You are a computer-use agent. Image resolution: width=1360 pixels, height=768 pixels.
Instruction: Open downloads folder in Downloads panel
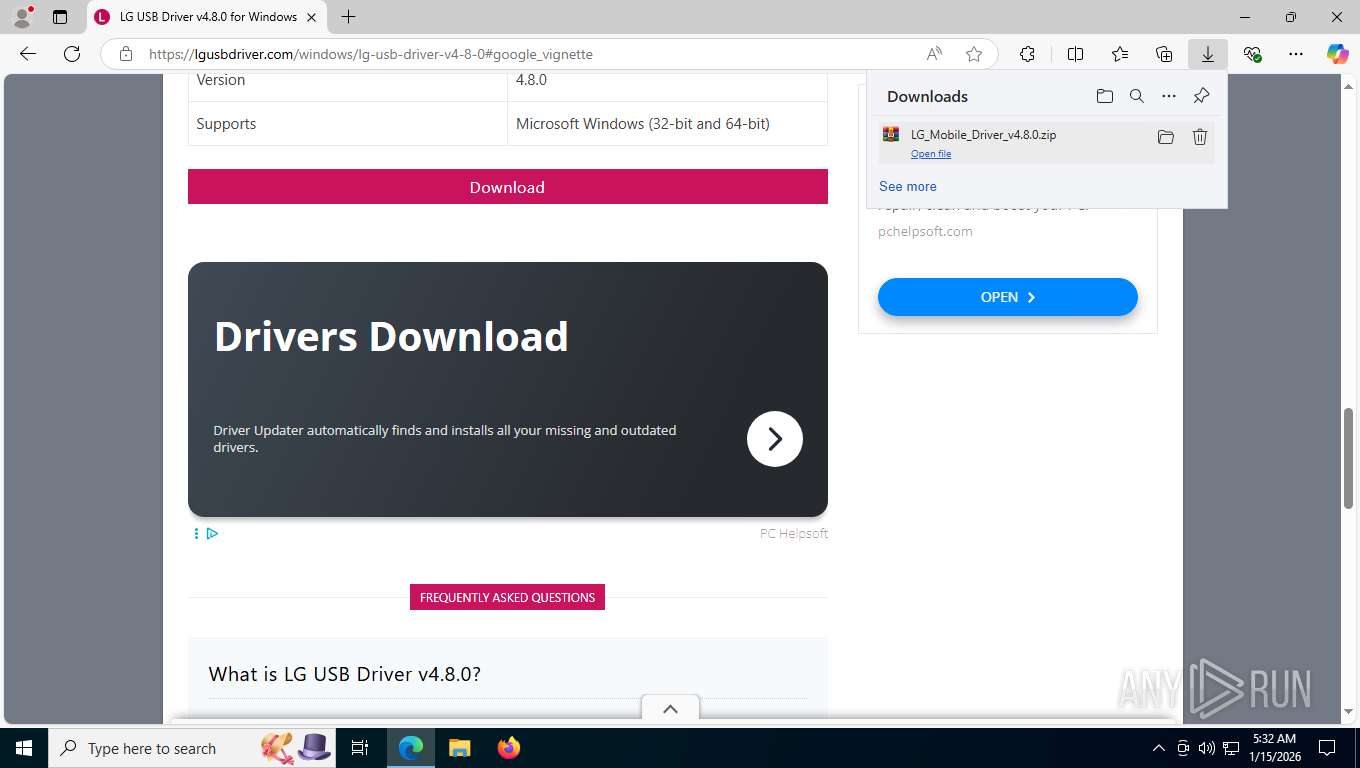1104,96
